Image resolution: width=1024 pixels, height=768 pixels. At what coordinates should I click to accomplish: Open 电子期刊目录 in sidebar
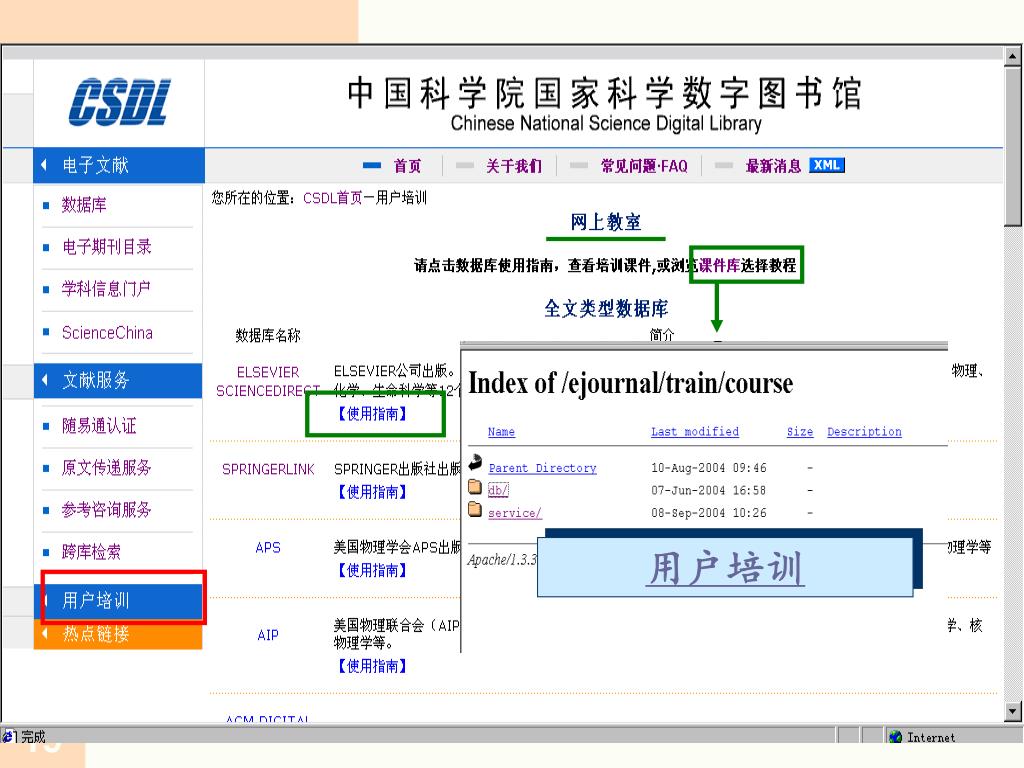coord(107,247)
